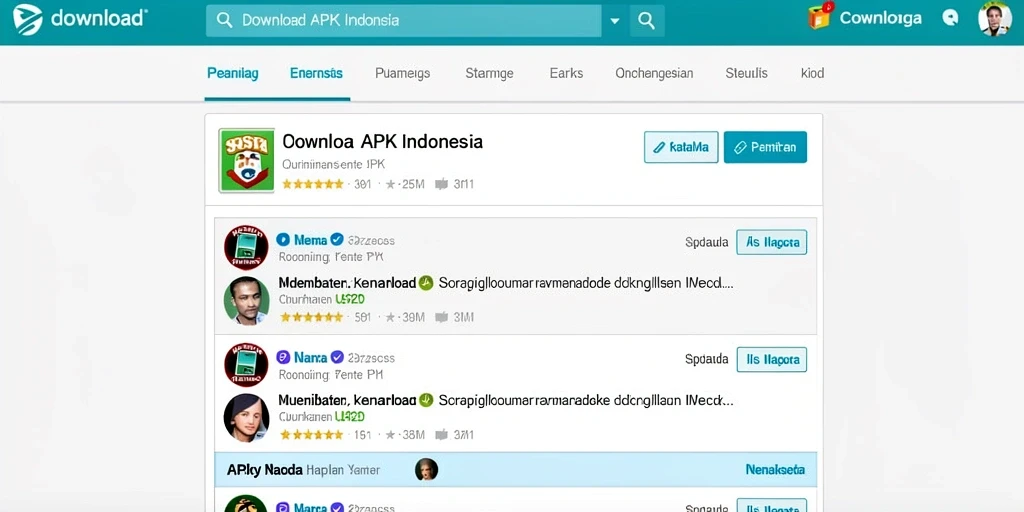Open the Oownloa APK Indonesia title

point(382,141)
